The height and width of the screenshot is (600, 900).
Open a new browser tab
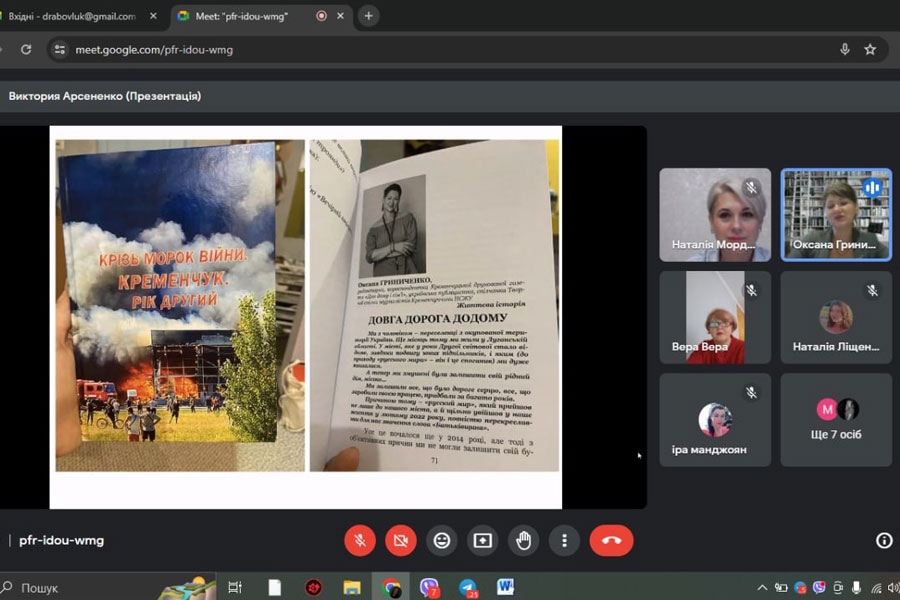point(368,16)
